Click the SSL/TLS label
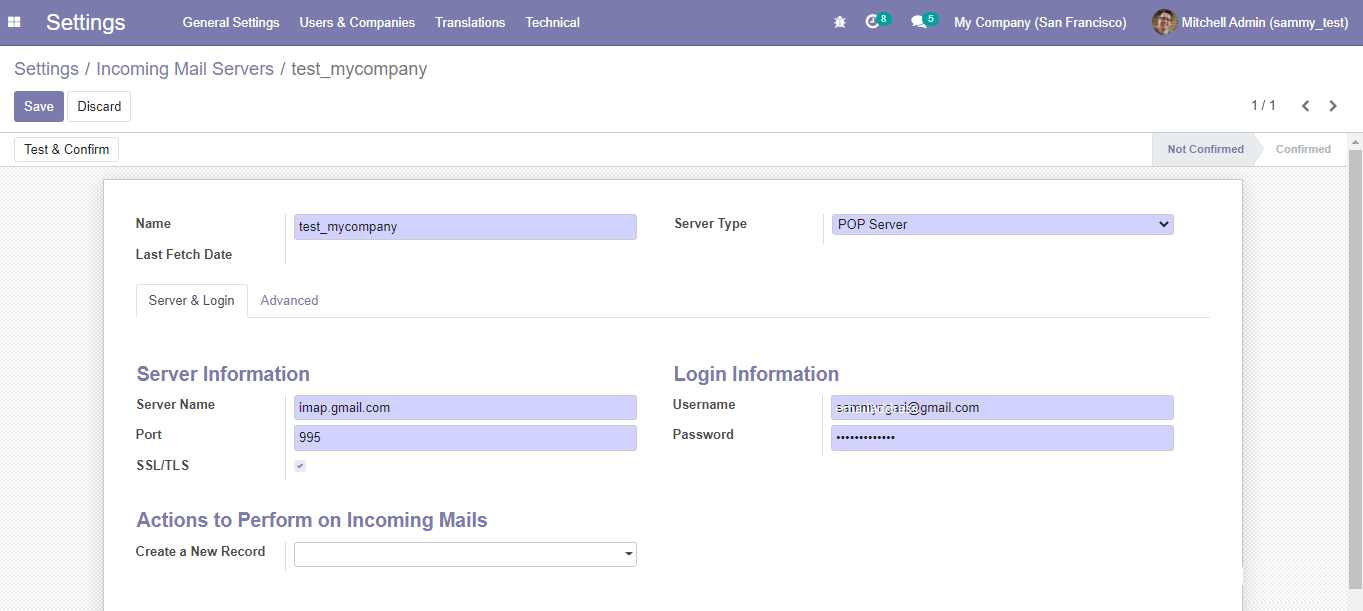The height and width of the screenshot is (611, 1363). [163, 466]
